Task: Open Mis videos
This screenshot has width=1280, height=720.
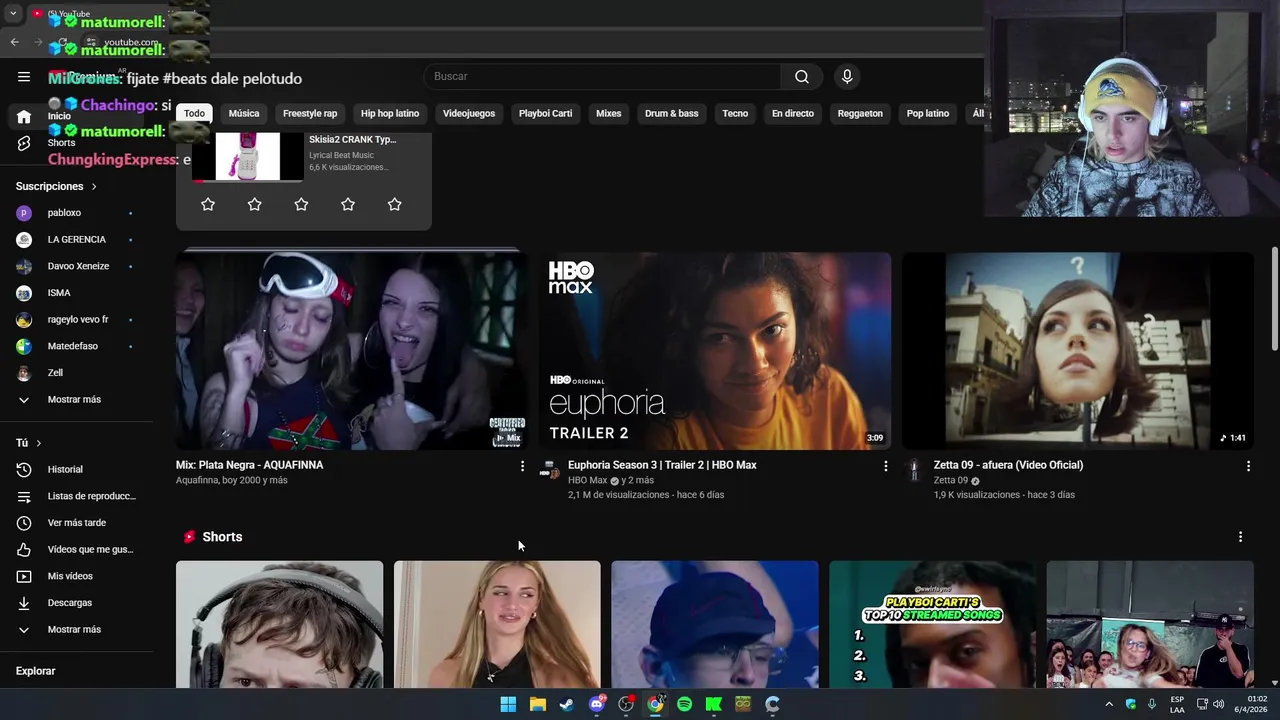Action: click(75, 576)
